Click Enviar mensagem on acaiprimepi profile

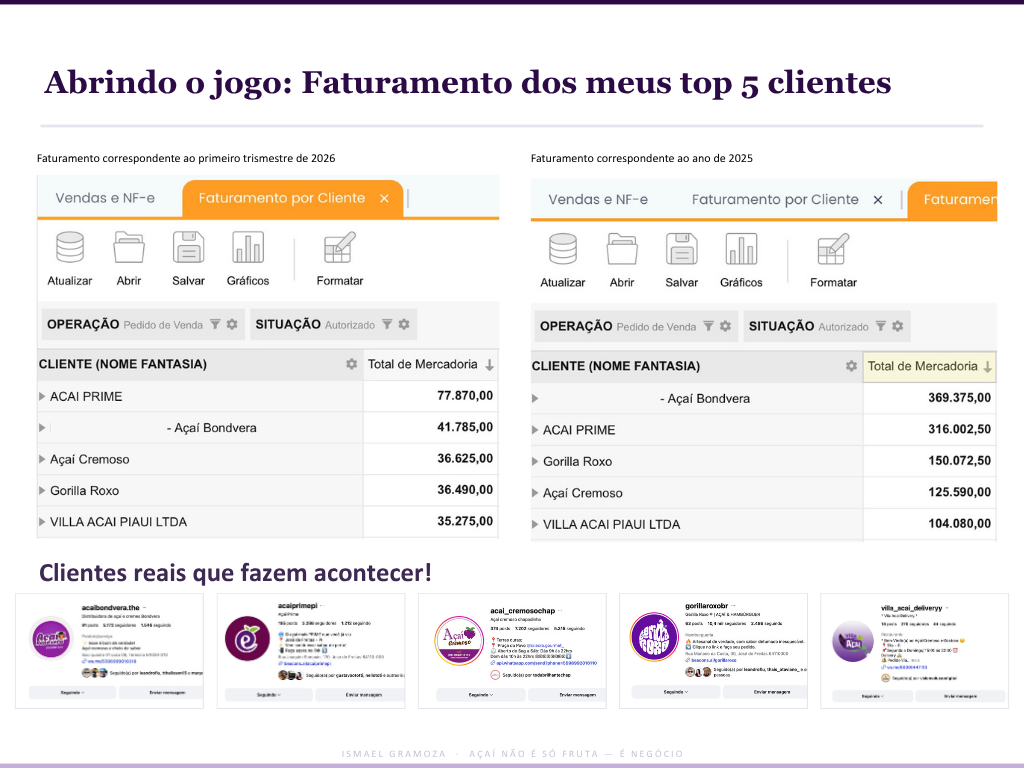tap(364, 695)
